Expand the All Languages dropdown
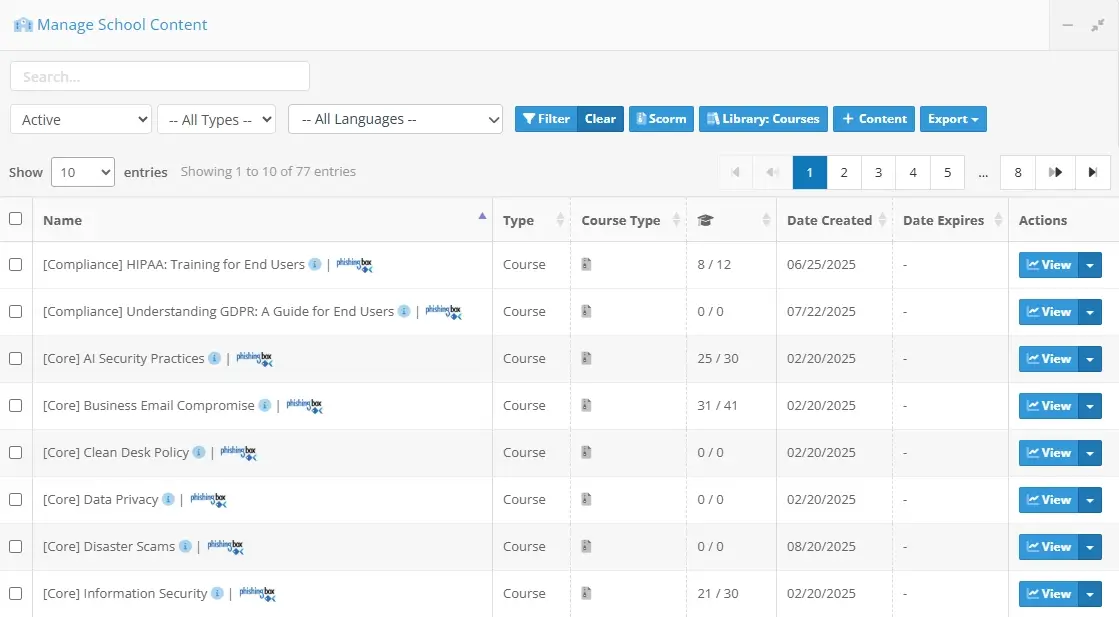1119x617 pixels. click(x=395, y=119)
